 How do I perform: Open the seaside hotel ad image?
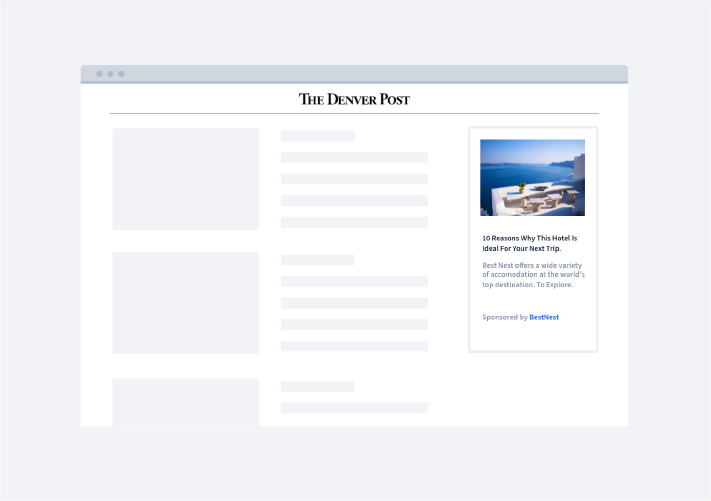(532, 177)
